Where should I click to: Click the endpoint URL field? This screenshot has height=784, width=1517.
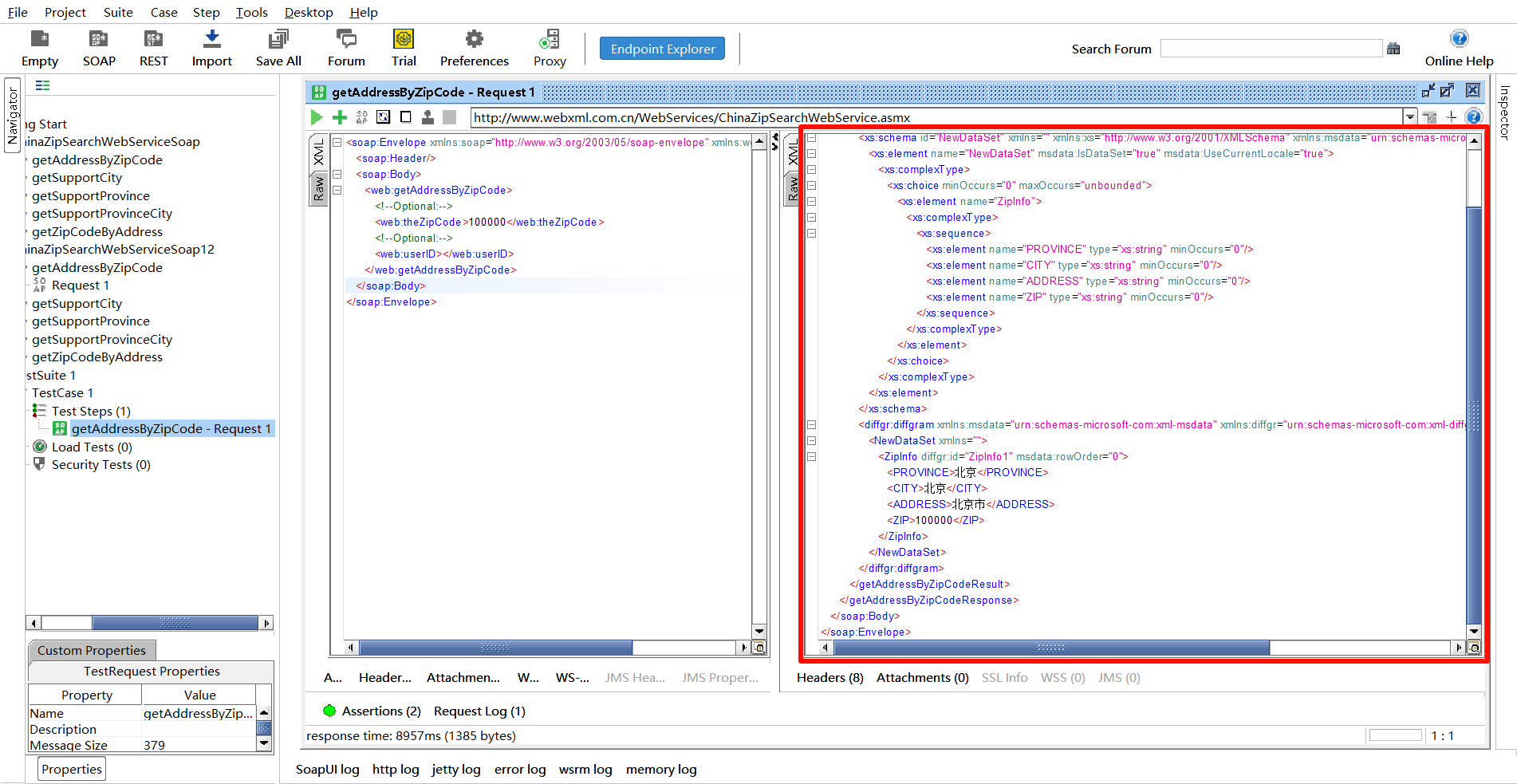coord(937,117)
